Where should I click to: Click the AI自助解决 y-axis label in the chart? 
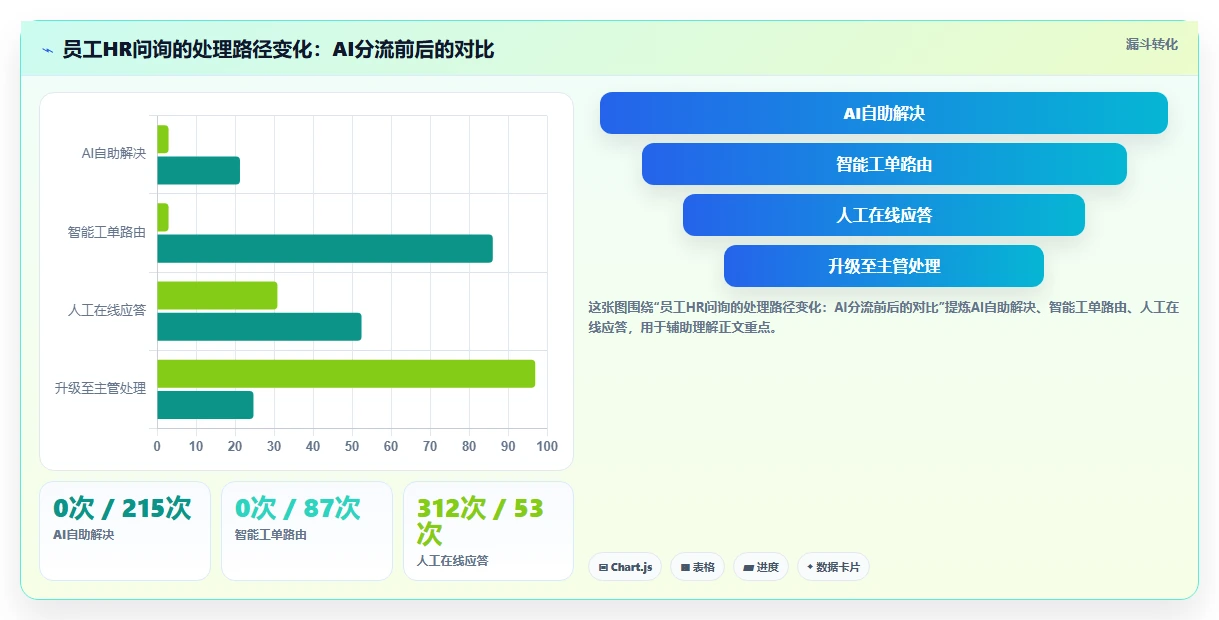pyautogui.click(x=114, y=154)
